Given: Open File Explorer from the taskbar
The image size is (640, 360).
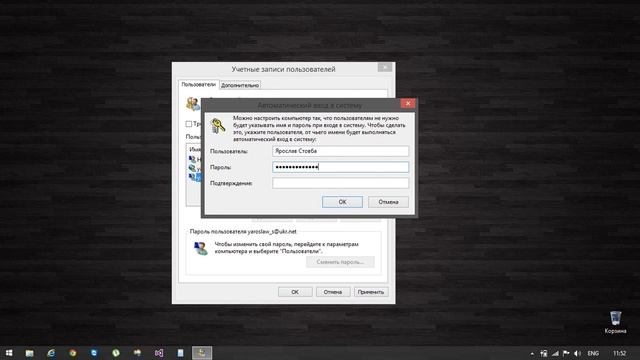Looking at the screenshot, I should [x=29, y=353].
